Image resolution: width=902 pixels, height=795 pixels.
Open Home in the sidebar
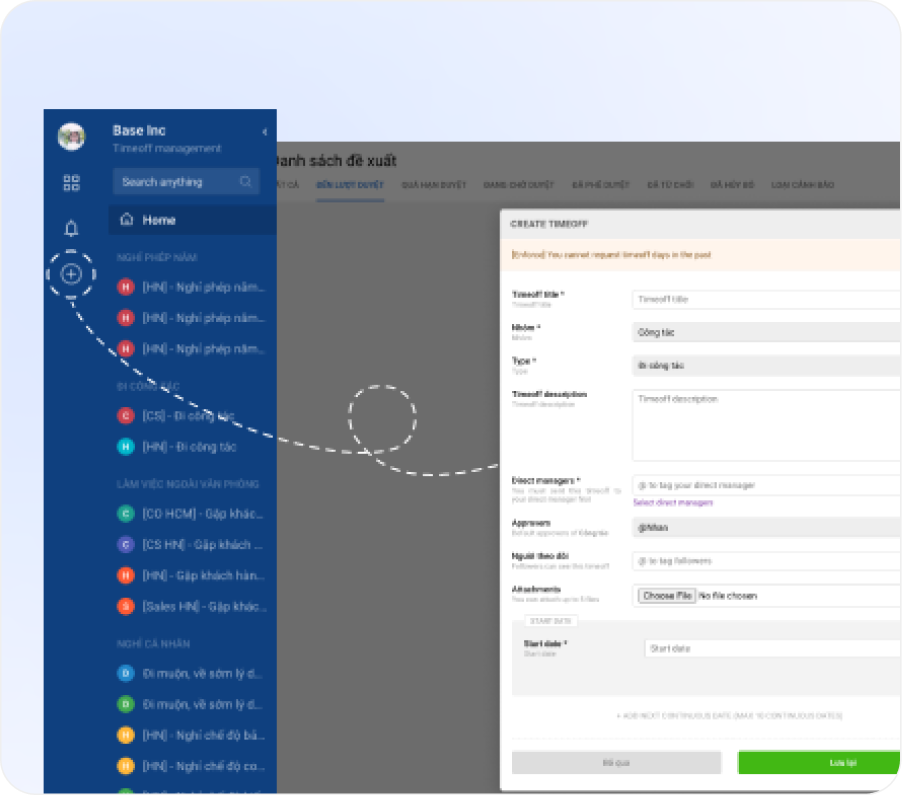pos(192,220)
